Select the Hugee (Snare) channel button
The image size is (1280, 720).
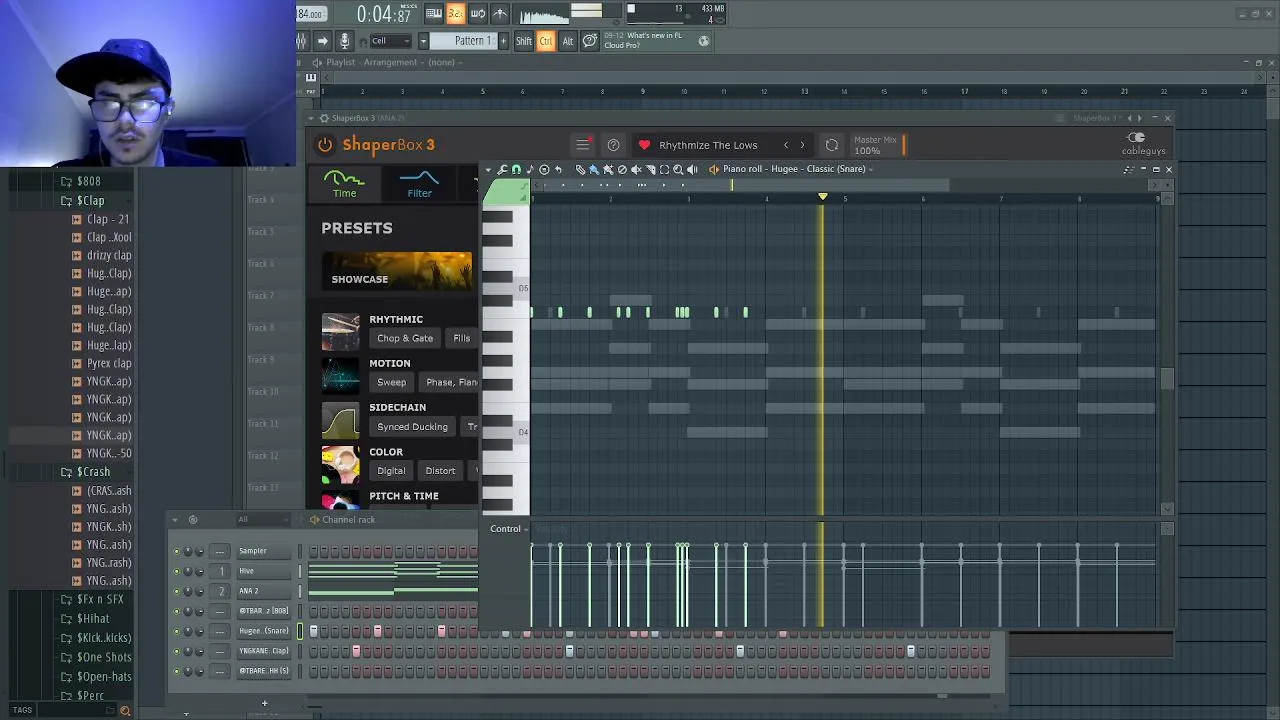click(263, 631)
